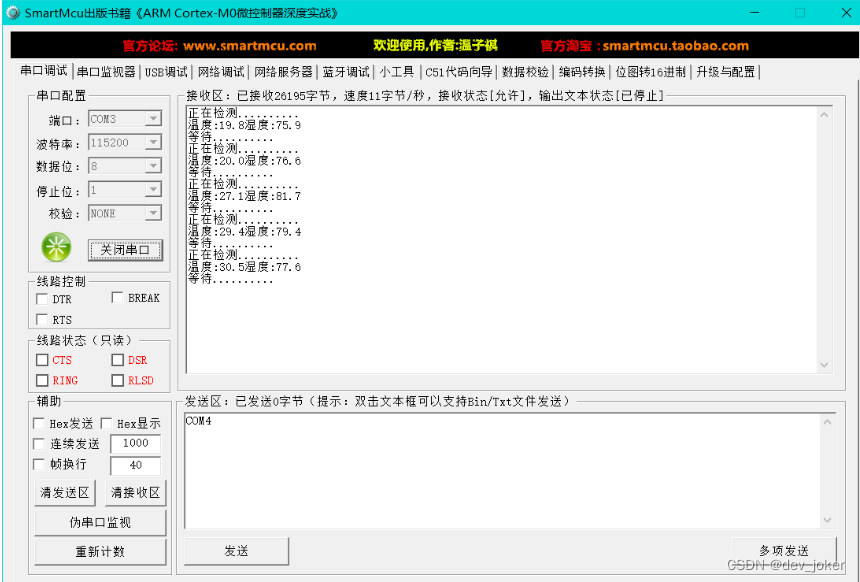Click the line 温度:27.1湿度:81.7

tap(245, 196)
